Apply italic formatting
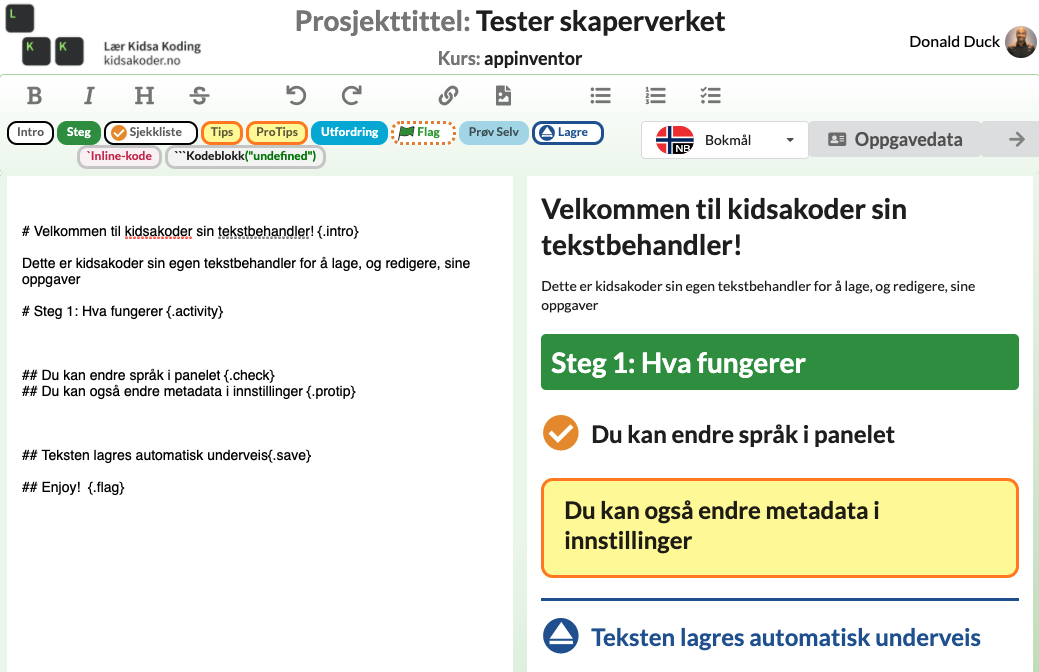Screen dimensions: 1039x672 (89, 95)
